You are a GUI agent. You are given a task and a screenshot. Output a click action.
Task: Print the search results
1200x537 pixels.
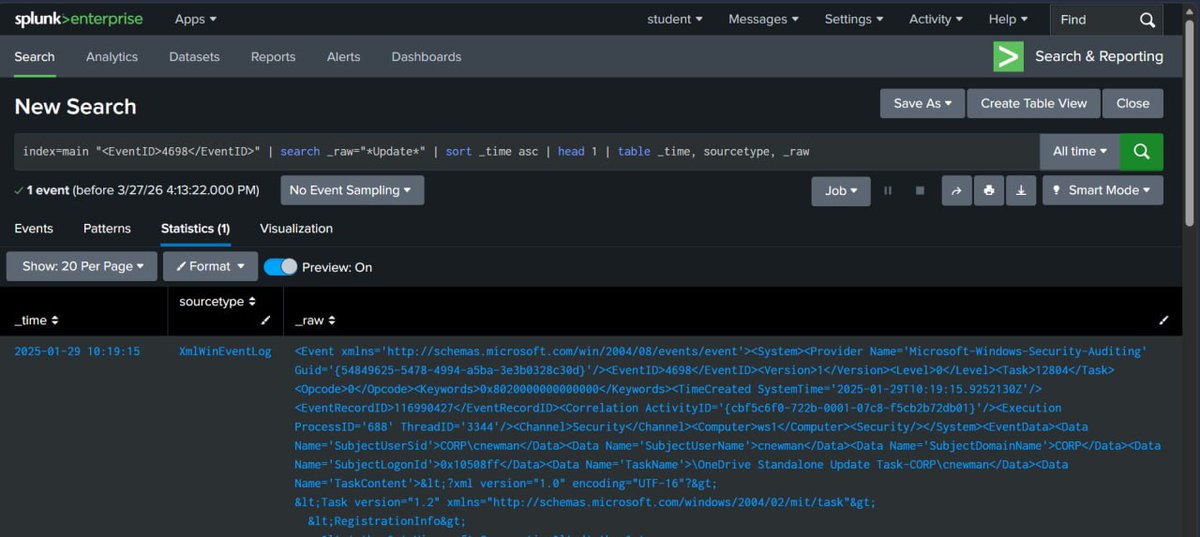[x=988, y=190]
